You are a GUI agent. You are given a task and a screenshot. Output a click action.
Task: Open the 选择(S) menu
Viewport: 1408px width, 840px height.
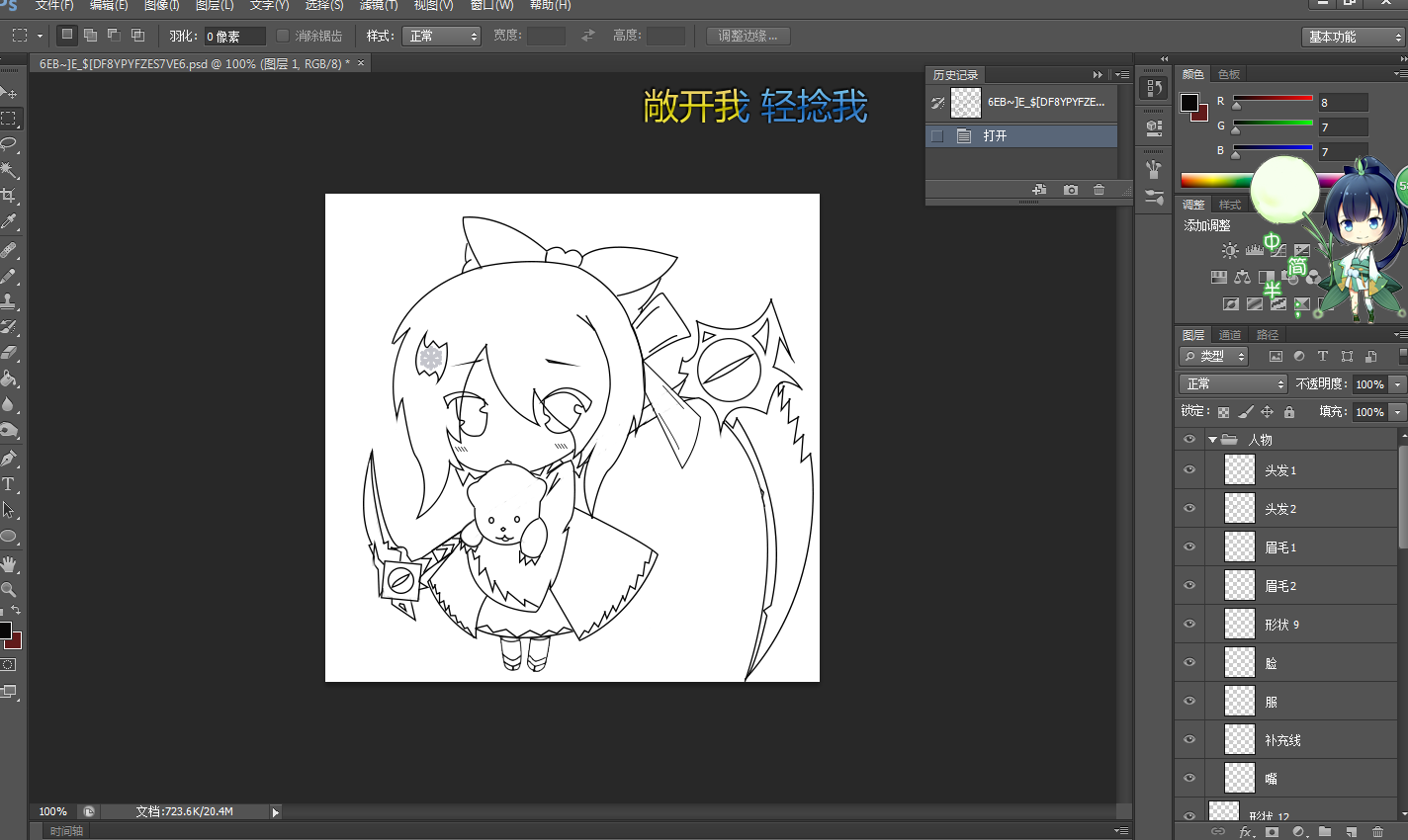324,5
